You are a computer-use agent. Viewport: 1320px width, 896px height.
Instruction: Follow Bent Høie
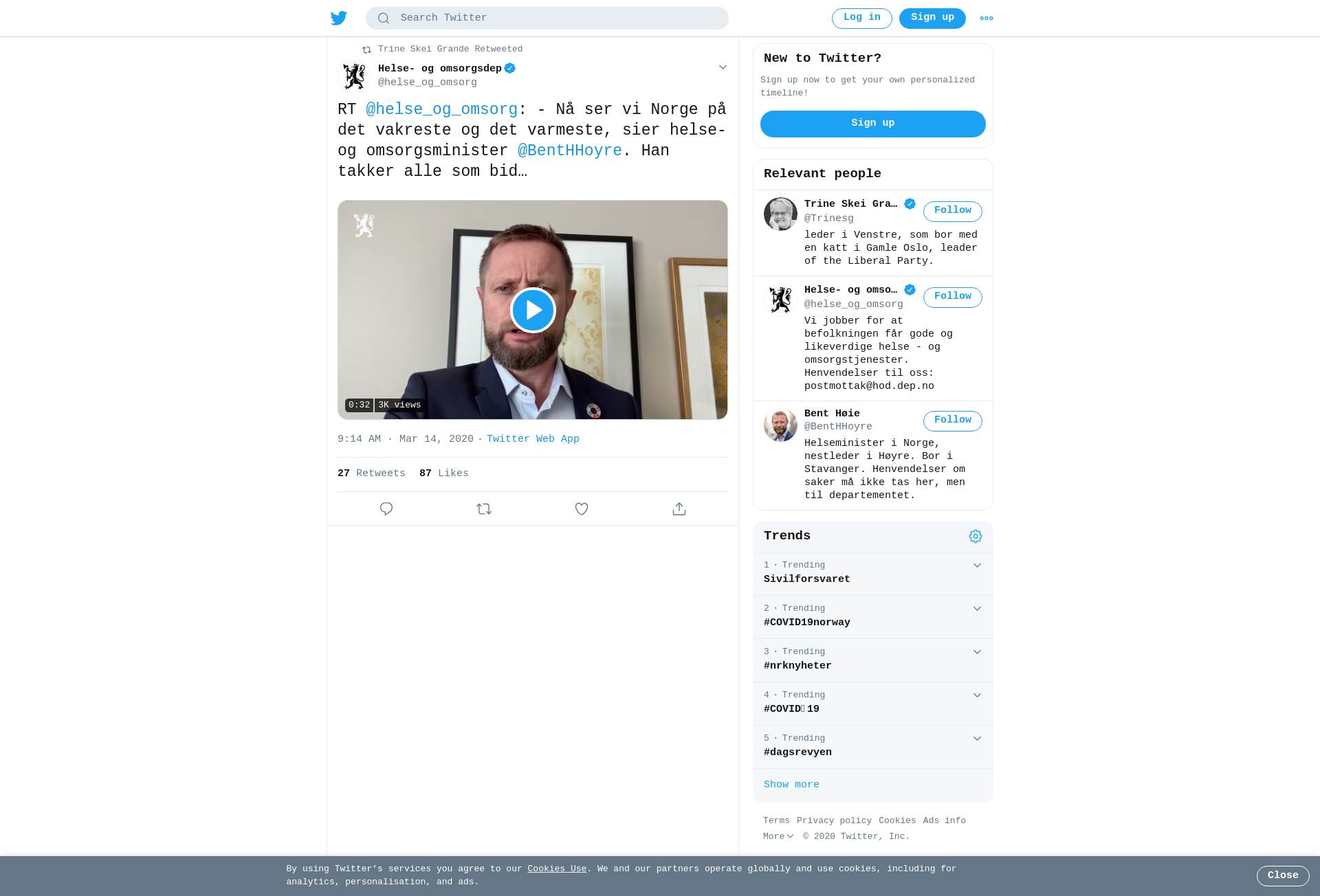(x=953, y=421)
